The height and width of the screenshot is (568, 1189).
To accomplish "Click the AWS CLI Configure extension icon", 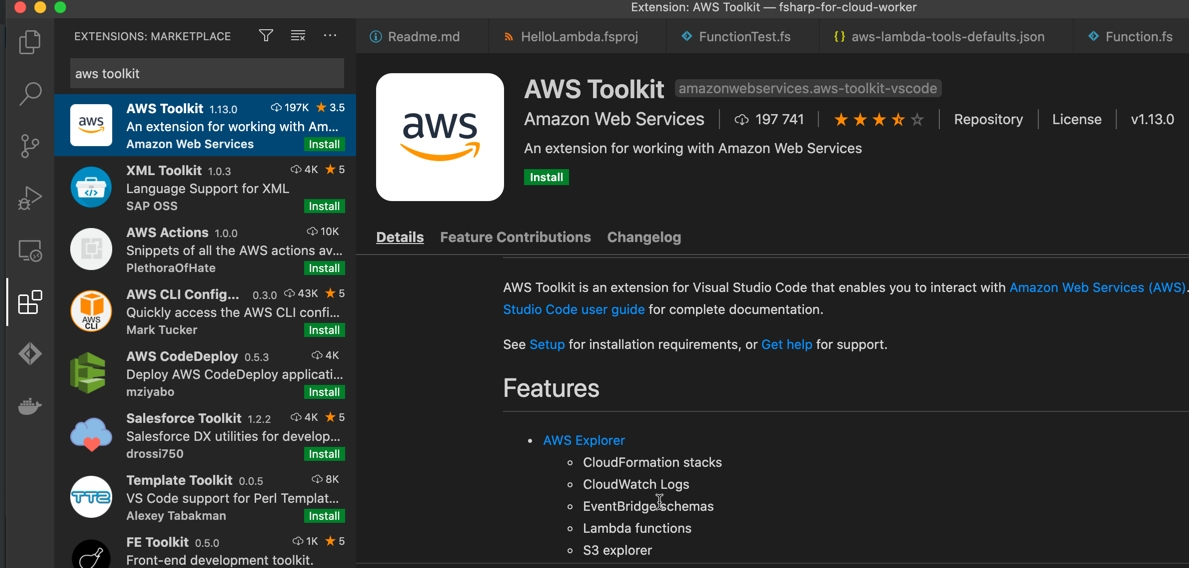I will [91, 311].
